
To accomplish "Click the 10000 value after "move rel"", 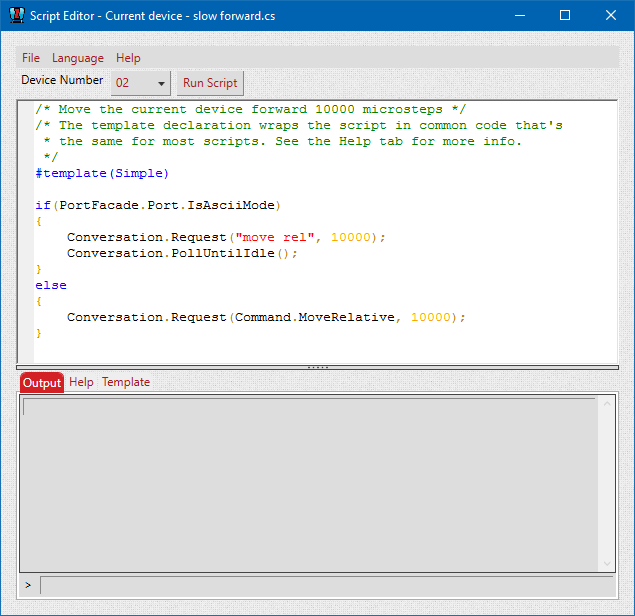I will pyautogui.click(x=351, y=237).
